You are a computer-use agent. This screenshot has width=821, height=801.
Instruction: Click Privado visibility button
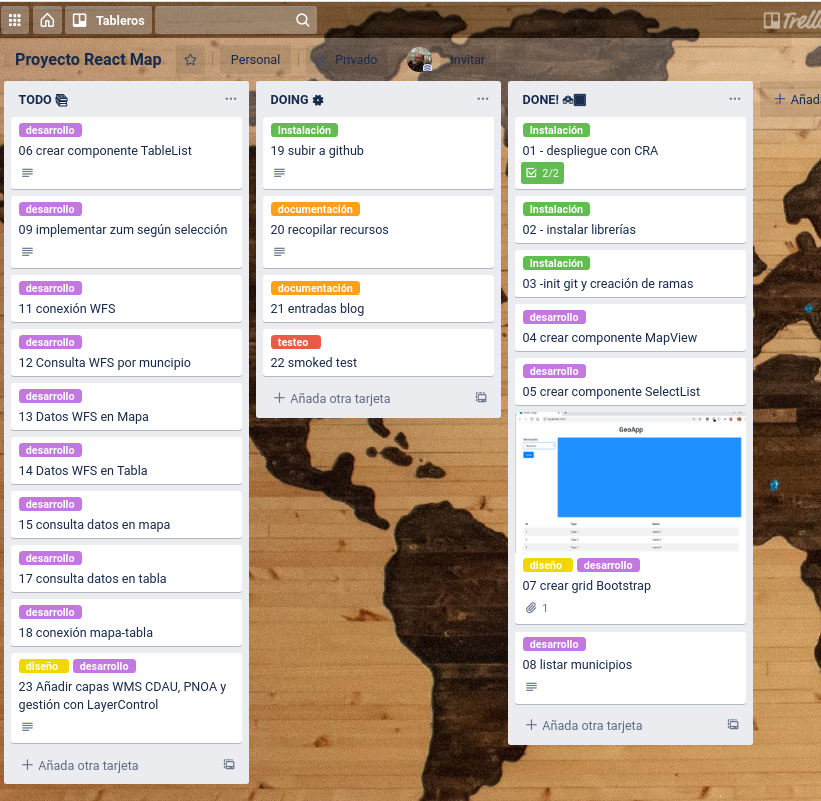[x=347, y=60]
